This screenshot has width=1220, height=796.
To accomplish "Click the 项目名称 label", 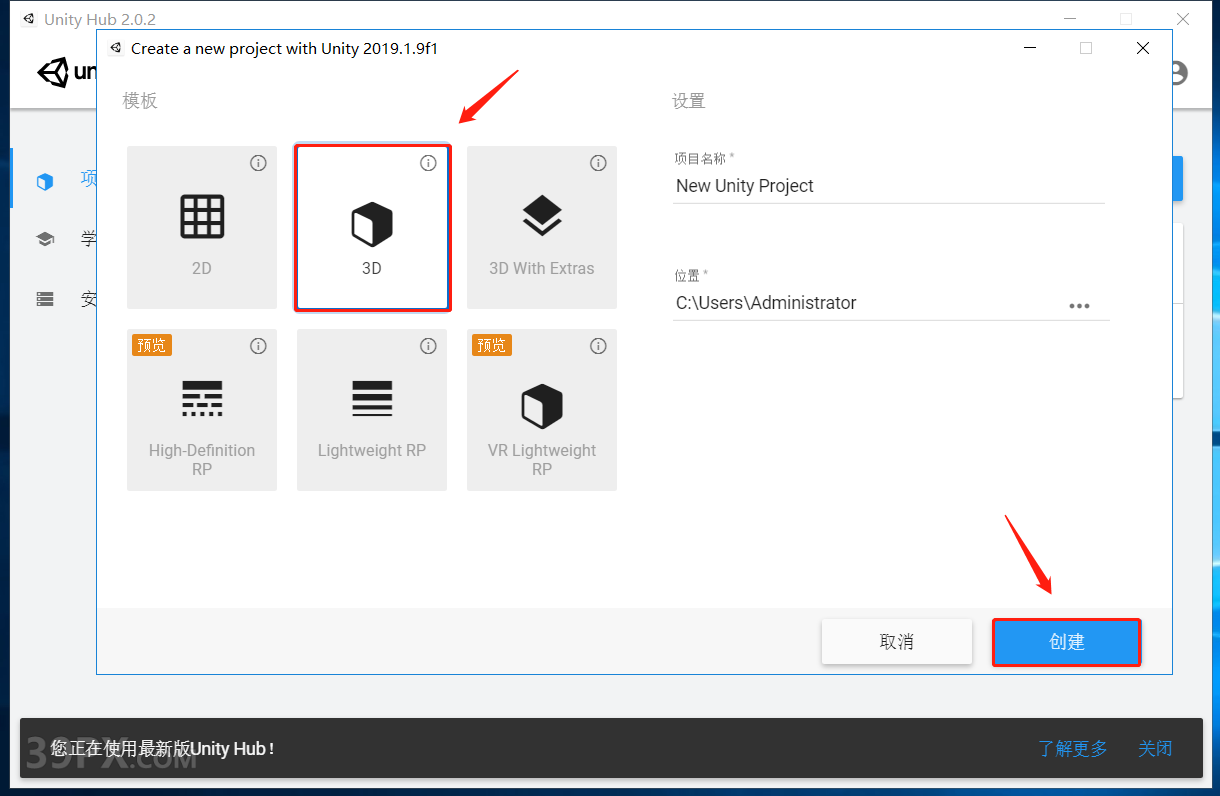I will pyautogui.click(x=702, y=158).
